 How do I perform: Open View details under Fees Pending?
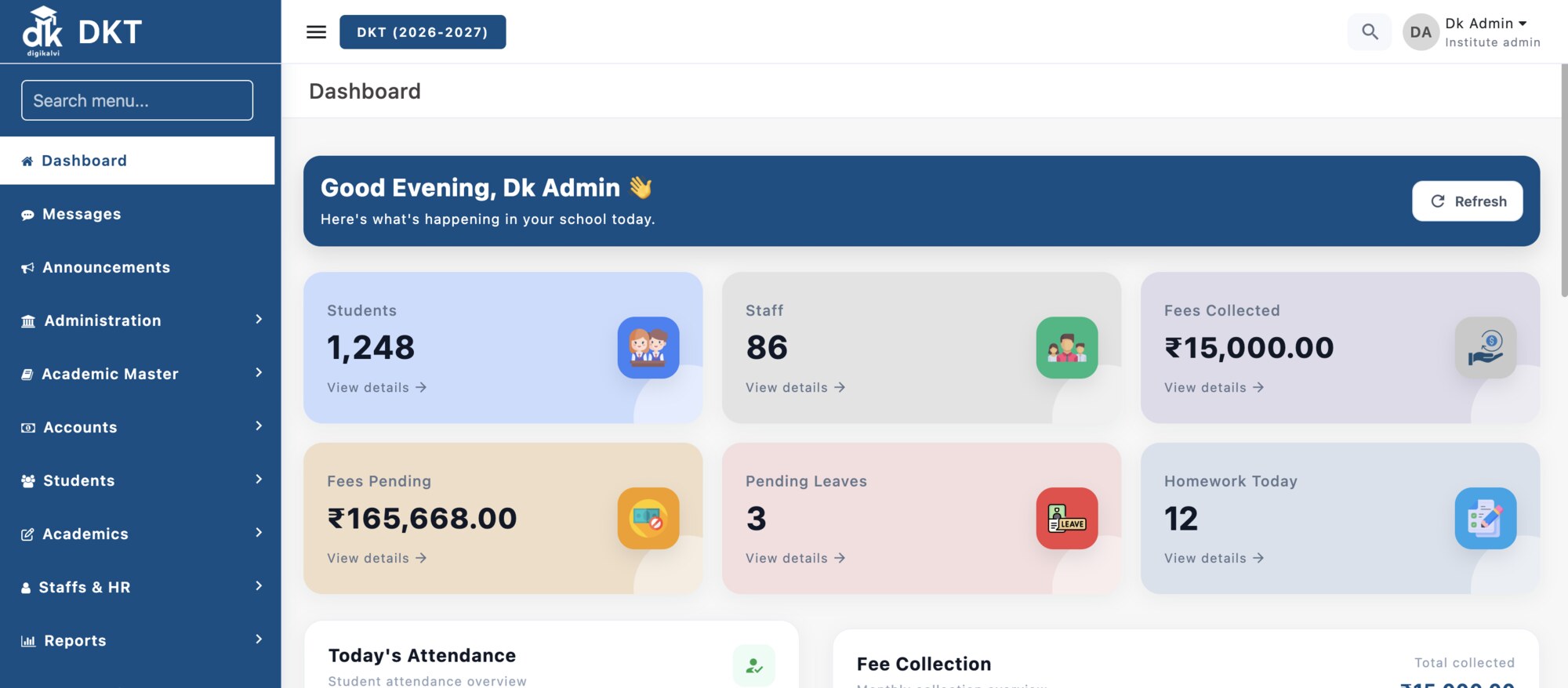pyautogui.click(x=376, y=558)
